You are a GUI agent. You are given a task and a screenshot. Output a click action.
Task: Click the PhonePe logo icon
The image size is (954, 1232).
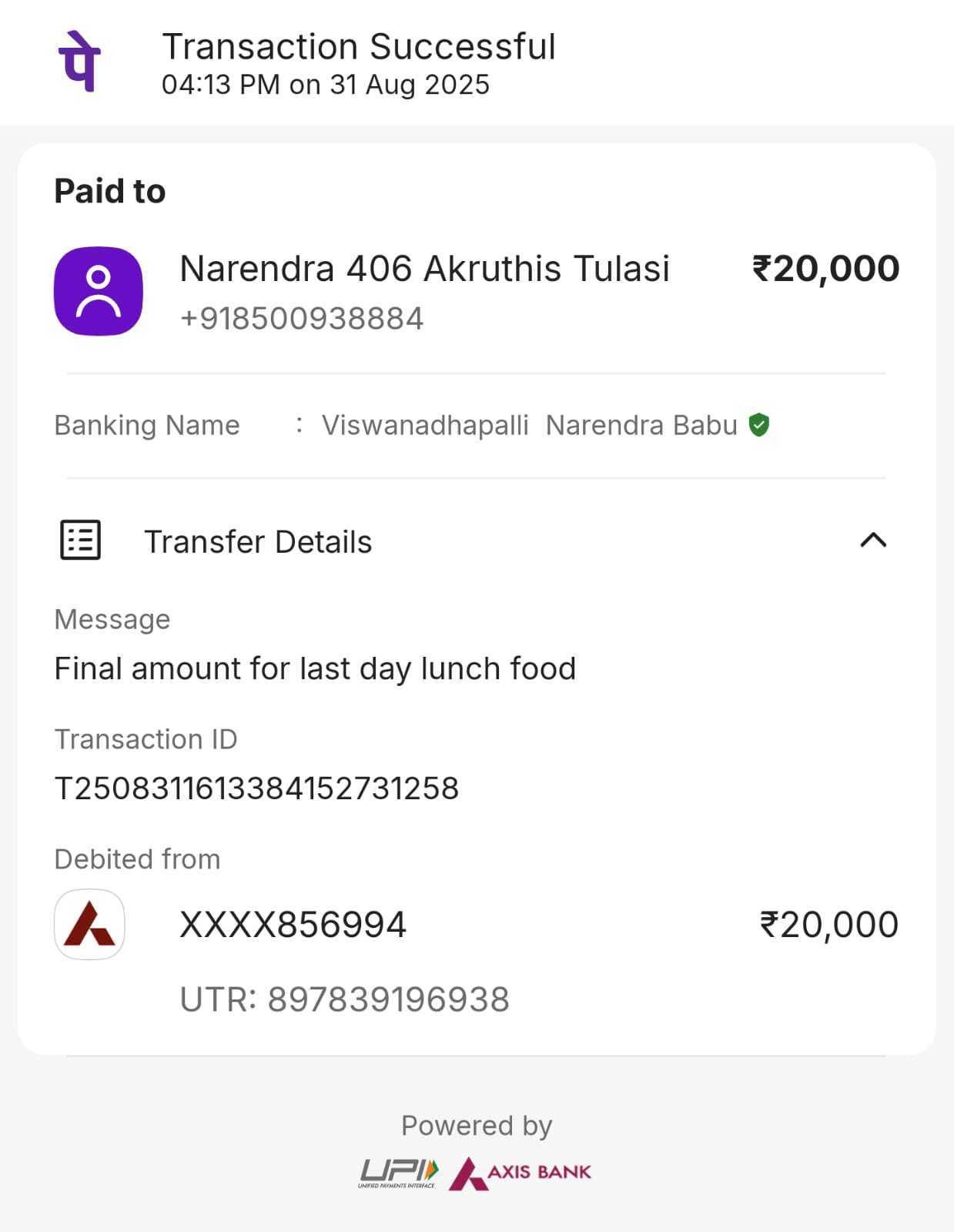pos(79,61)
